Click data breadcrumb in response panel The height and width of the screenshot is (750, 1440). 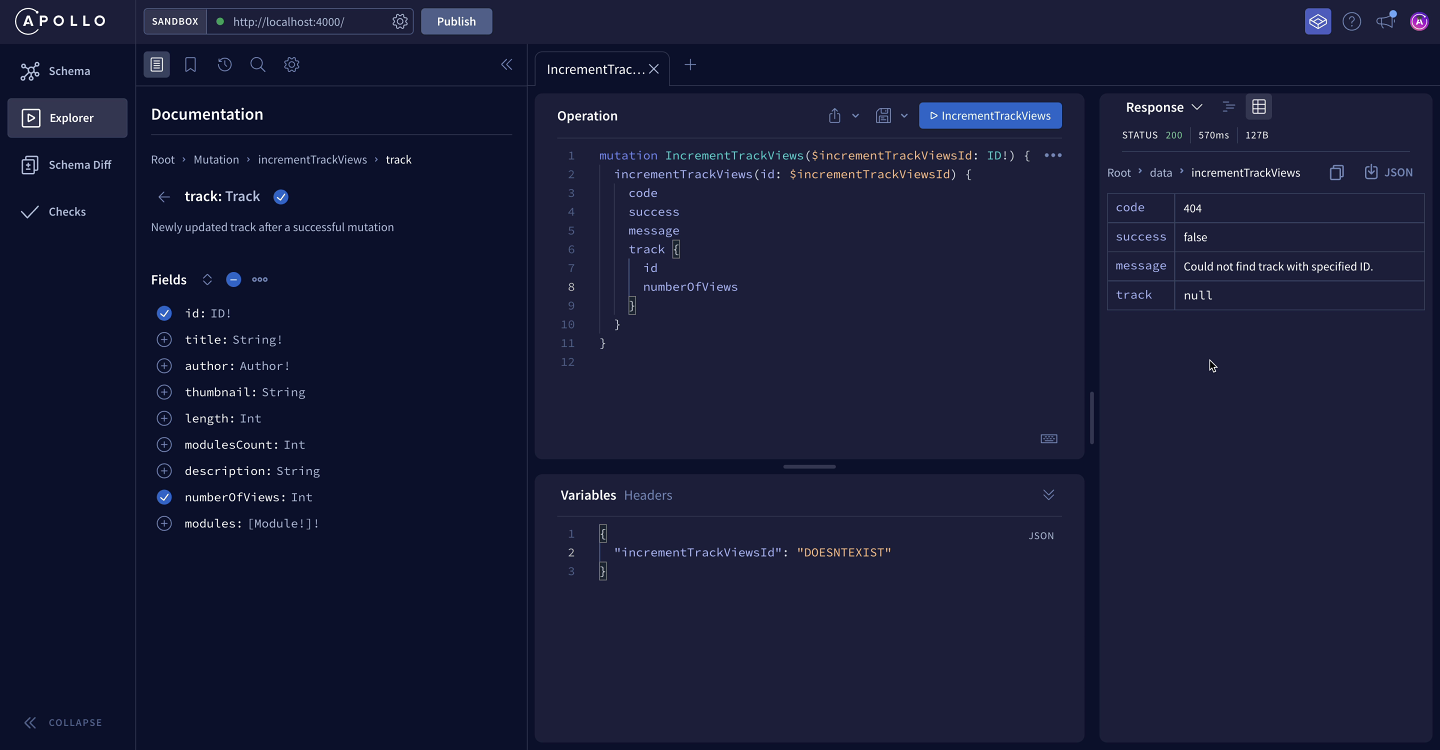(1161, 173)
